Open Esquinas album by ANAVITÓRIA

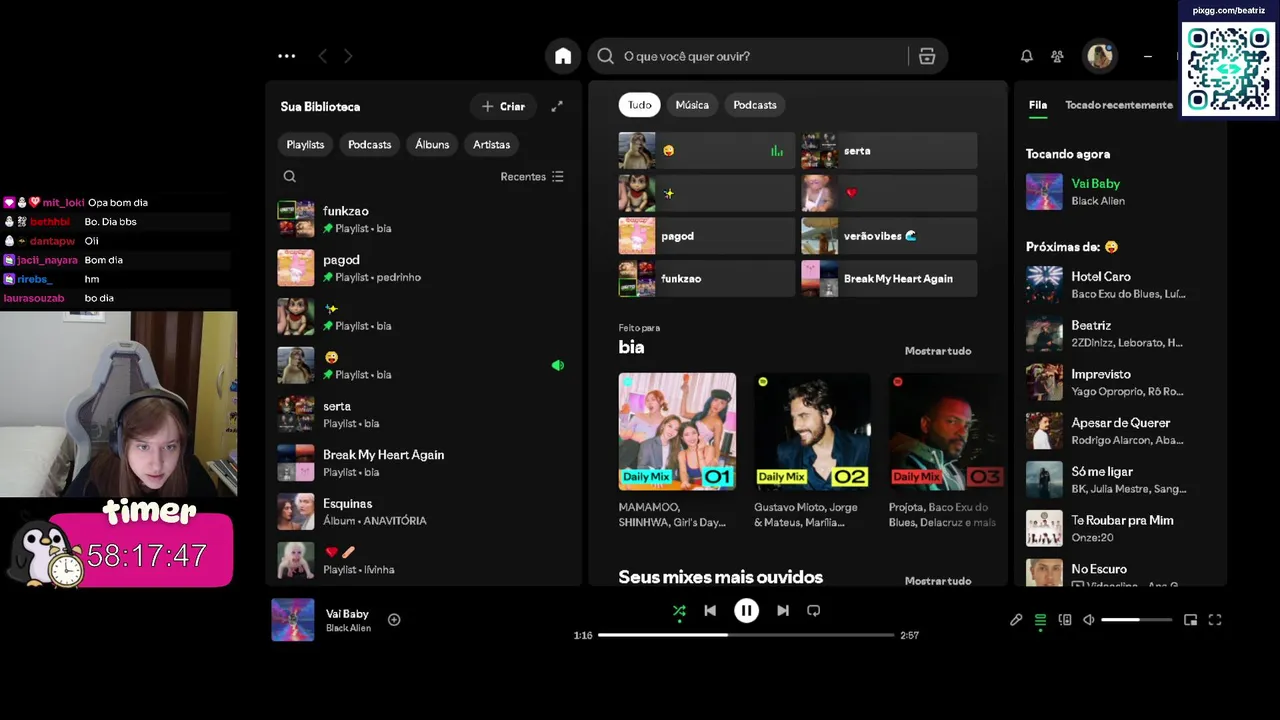422,512
